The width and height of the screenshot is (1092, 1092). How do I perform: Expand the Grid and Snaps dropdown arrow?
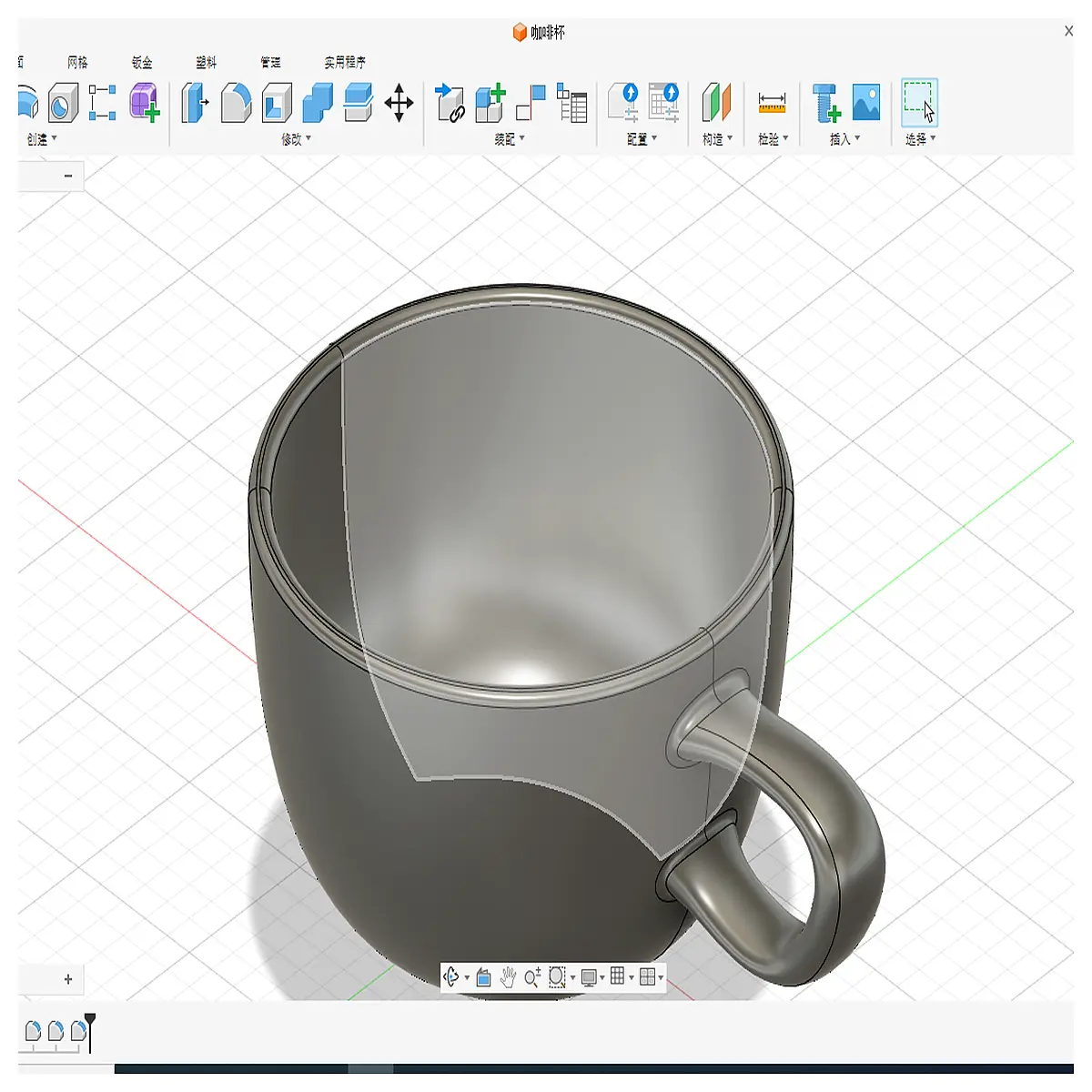click(x=632, y=978)
